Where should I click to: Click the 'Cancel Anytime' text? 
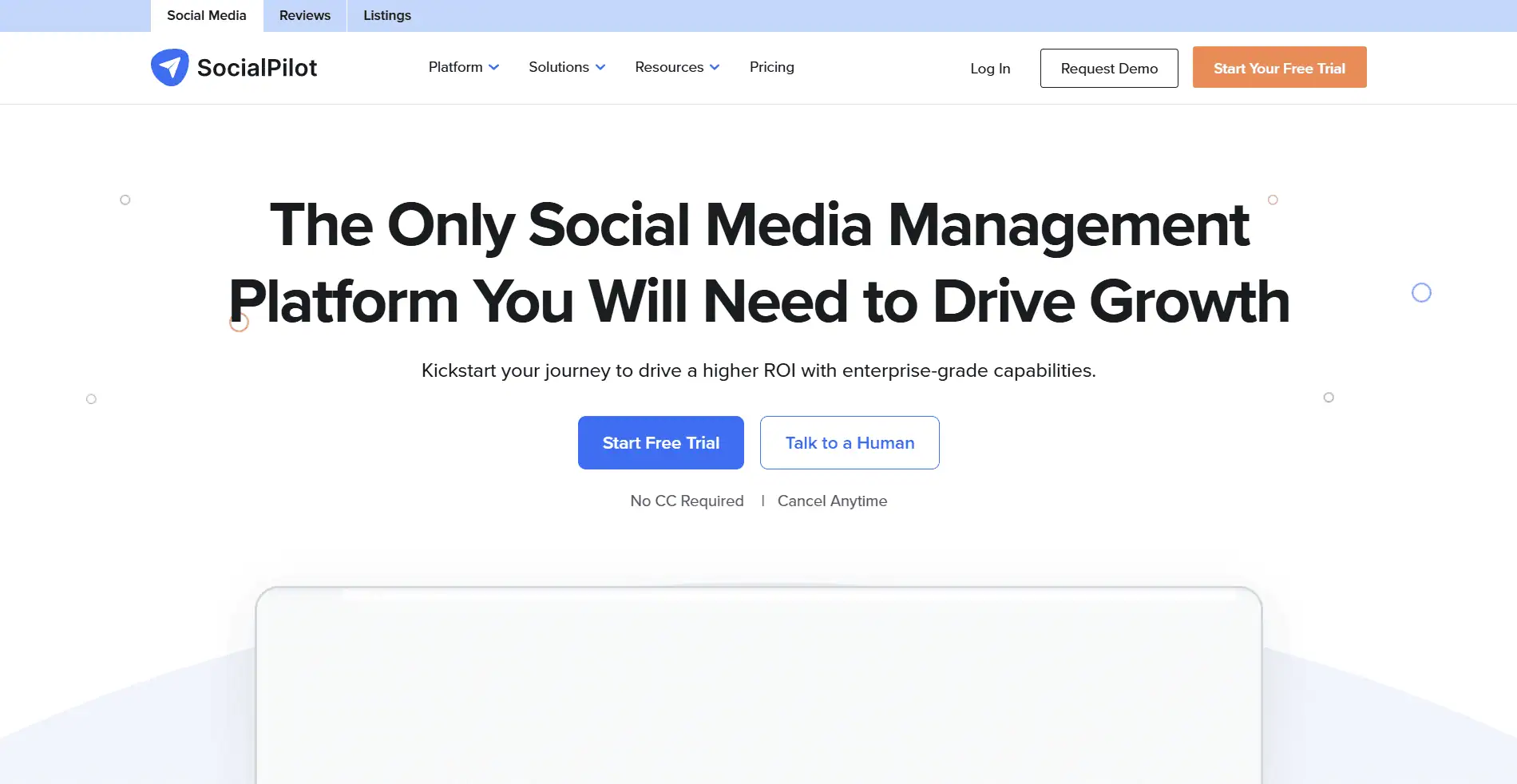832,501
